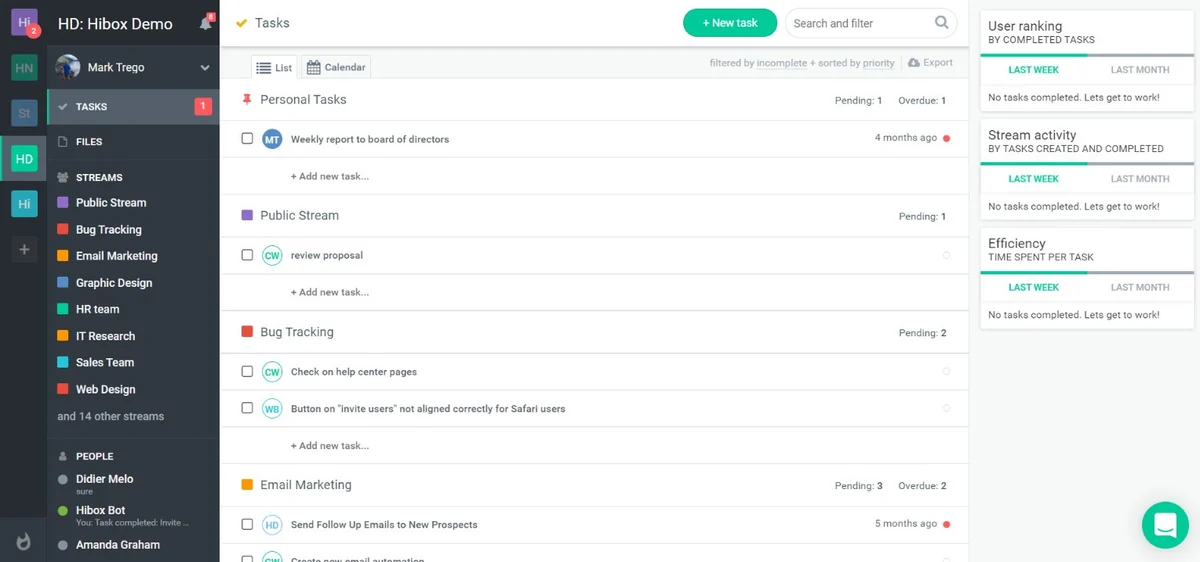Viewport: 1200px width, 562px height.
Task: Expand the Mark Trego user dropdown
Action: (205, 68)
